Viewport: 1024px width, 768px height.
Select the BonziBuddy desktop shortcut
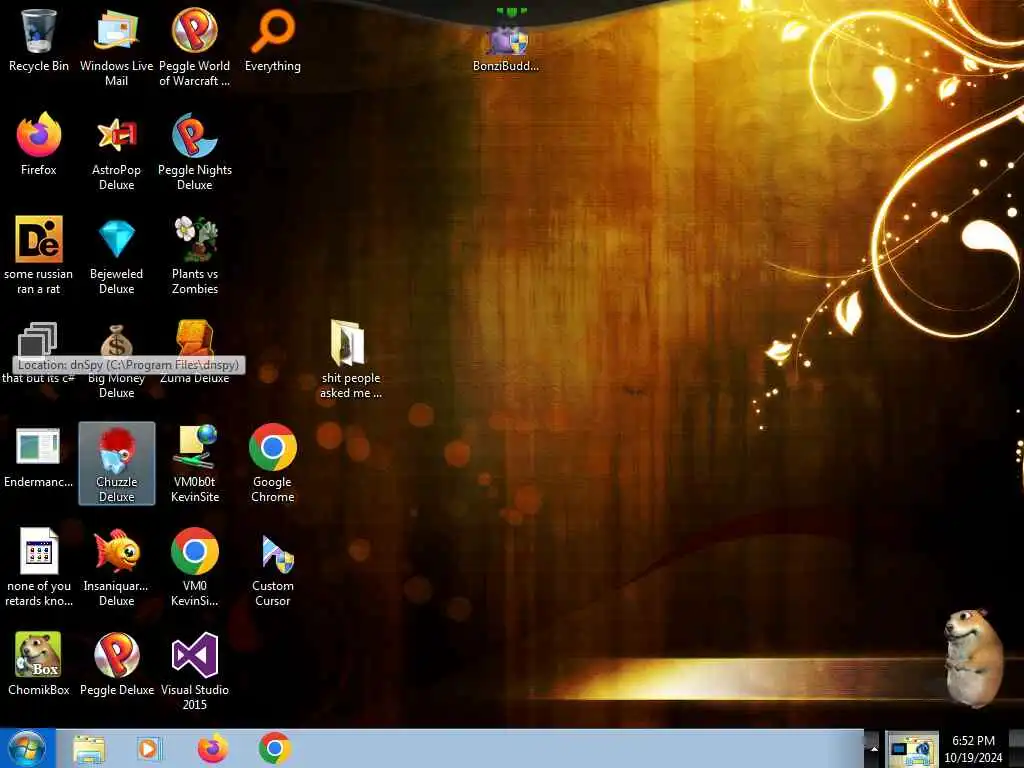pyautogui.click(x=506, y=40)
